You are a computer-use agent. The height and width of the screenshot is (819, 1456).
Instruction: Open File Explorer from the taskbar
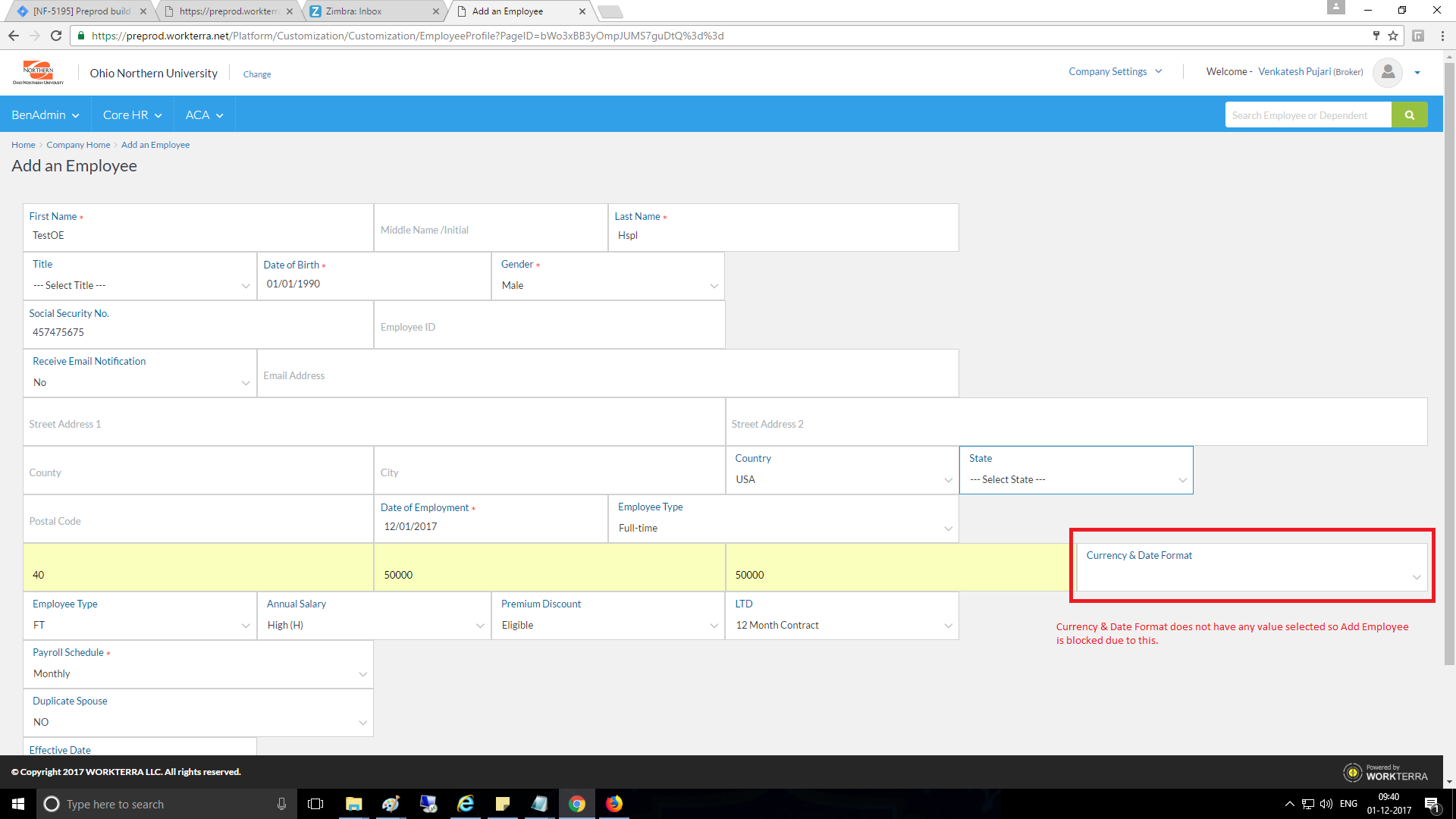[353, 804]
